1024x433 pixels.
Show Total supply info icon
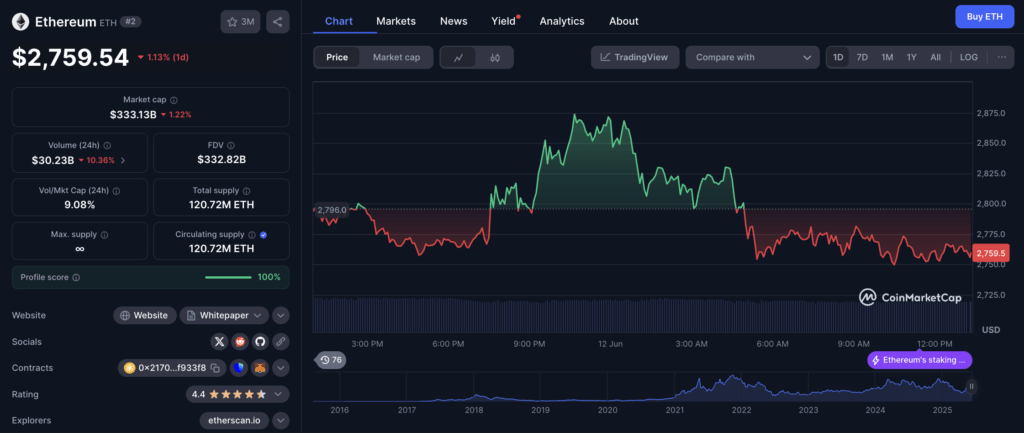(246, 191)
